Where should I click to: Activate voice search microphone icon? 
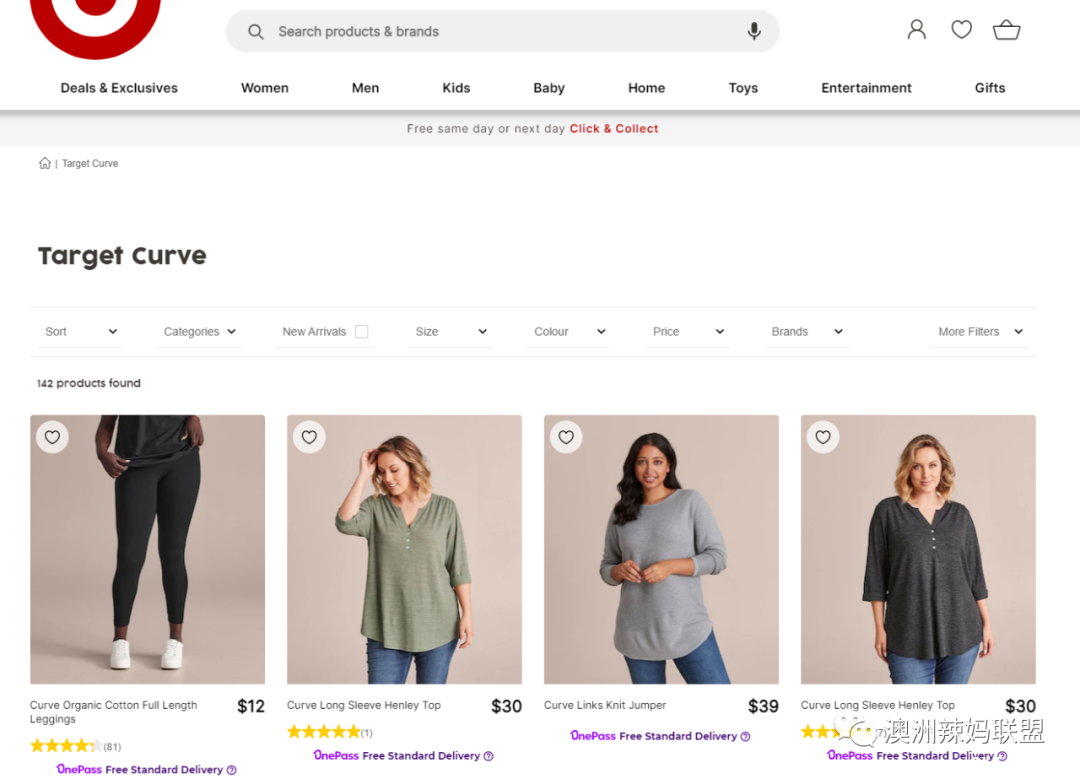754,31
